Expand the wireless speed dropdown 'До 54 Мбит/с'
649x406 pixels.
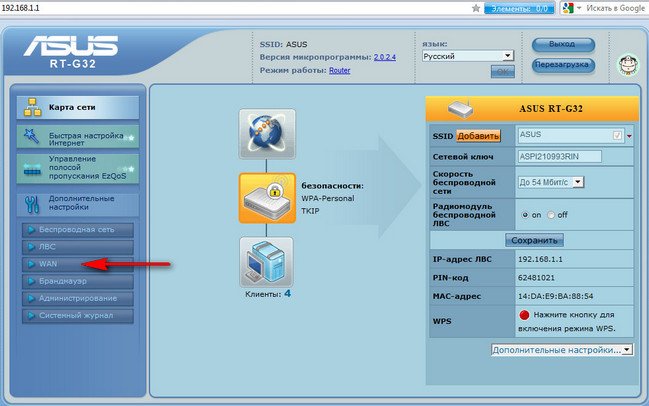(x=551, y=181)
